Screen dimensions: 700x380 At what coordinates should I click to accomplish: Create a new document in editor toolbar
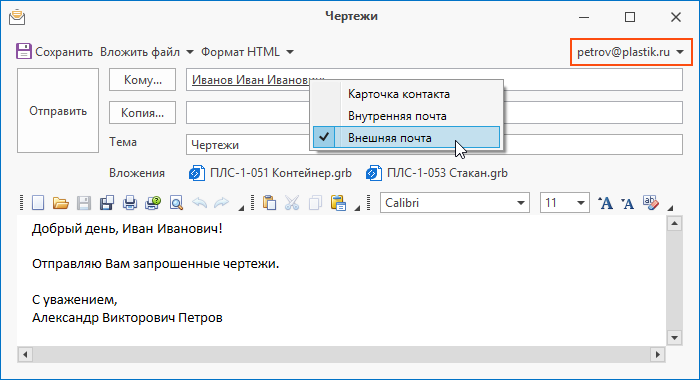[x=38, y=203]
